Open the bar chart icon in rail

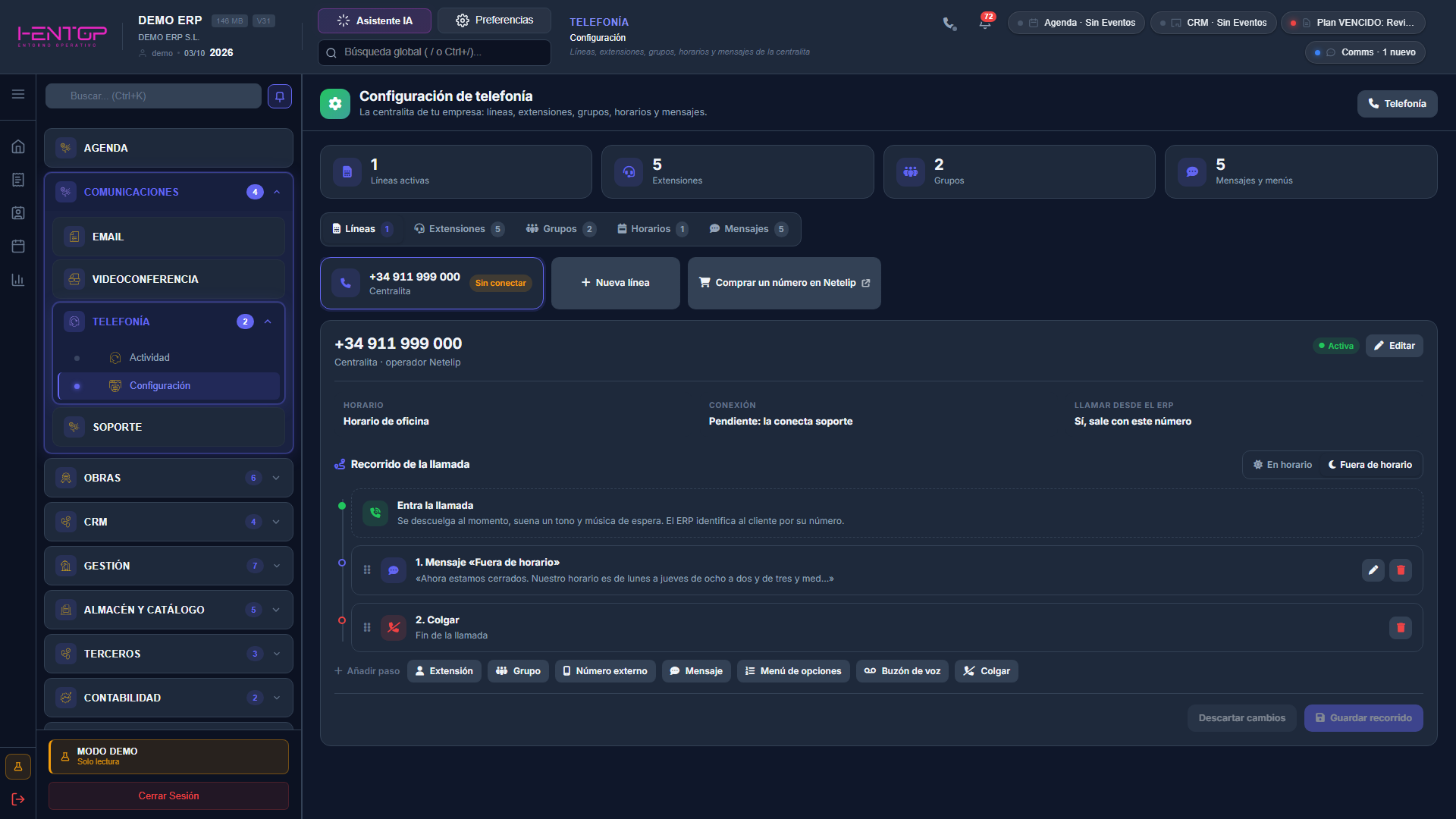tap(18, 280)
